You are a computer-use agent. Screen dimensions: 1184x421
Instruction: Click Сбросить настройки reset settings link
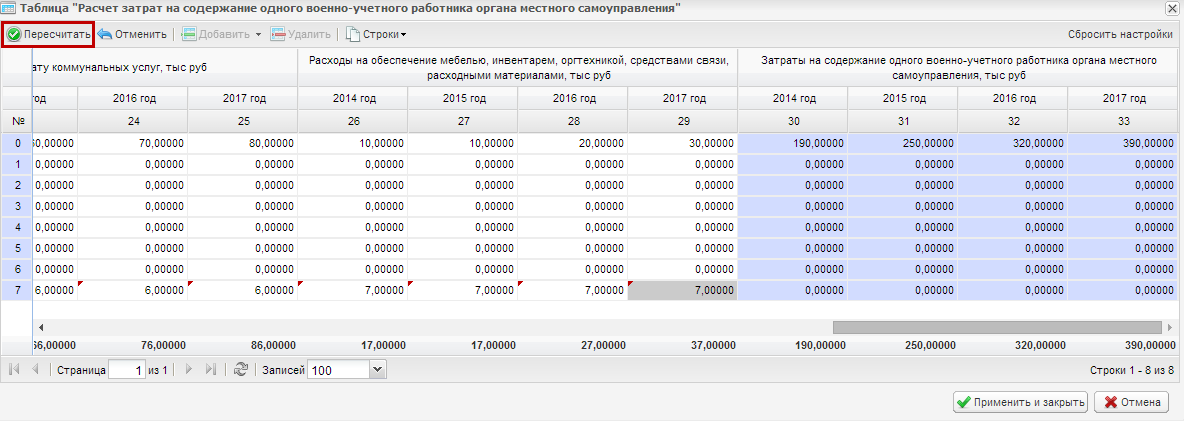(x=1120, y=35)
